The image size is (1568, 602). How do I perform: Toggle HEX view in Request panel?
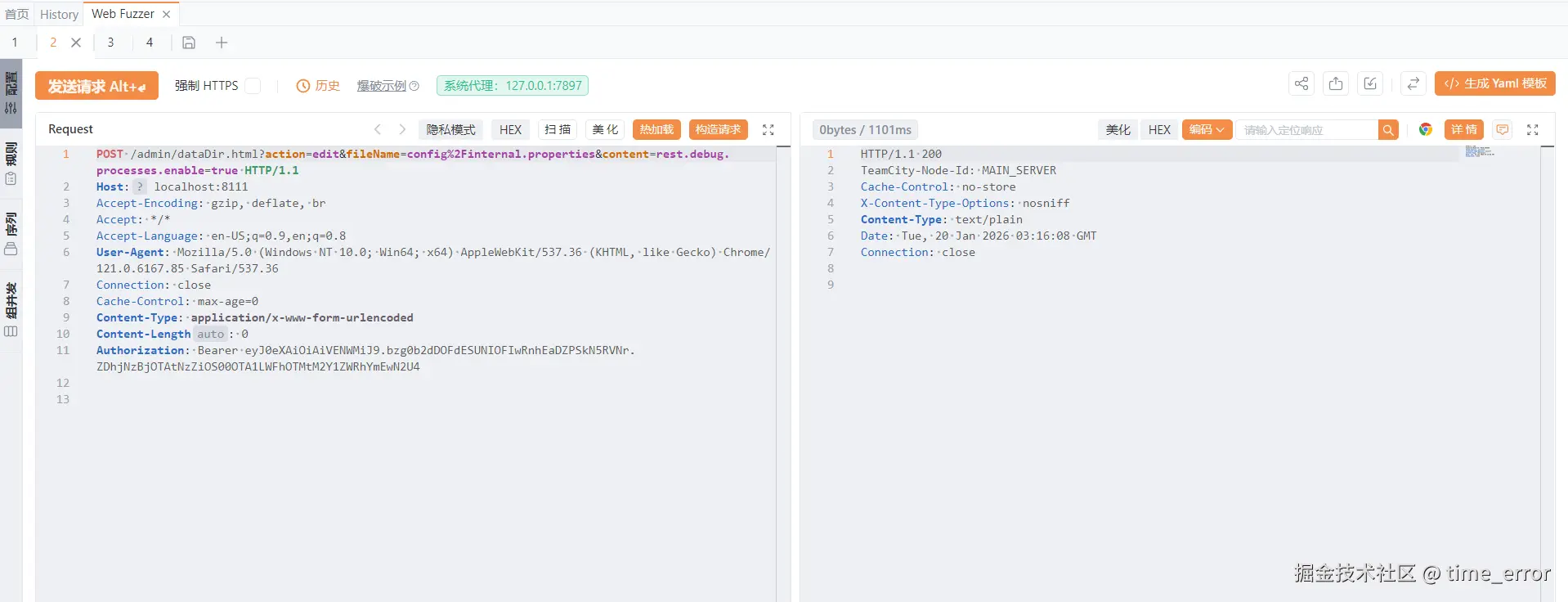click(x=511, y=129)
